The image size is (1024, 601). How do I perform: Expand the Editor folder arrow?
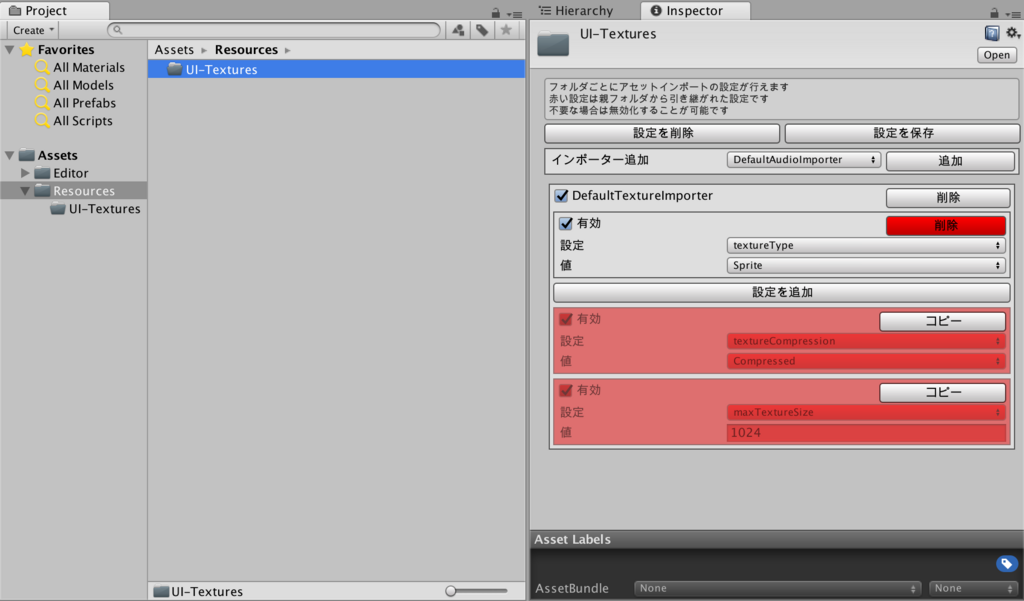(25, 173)
